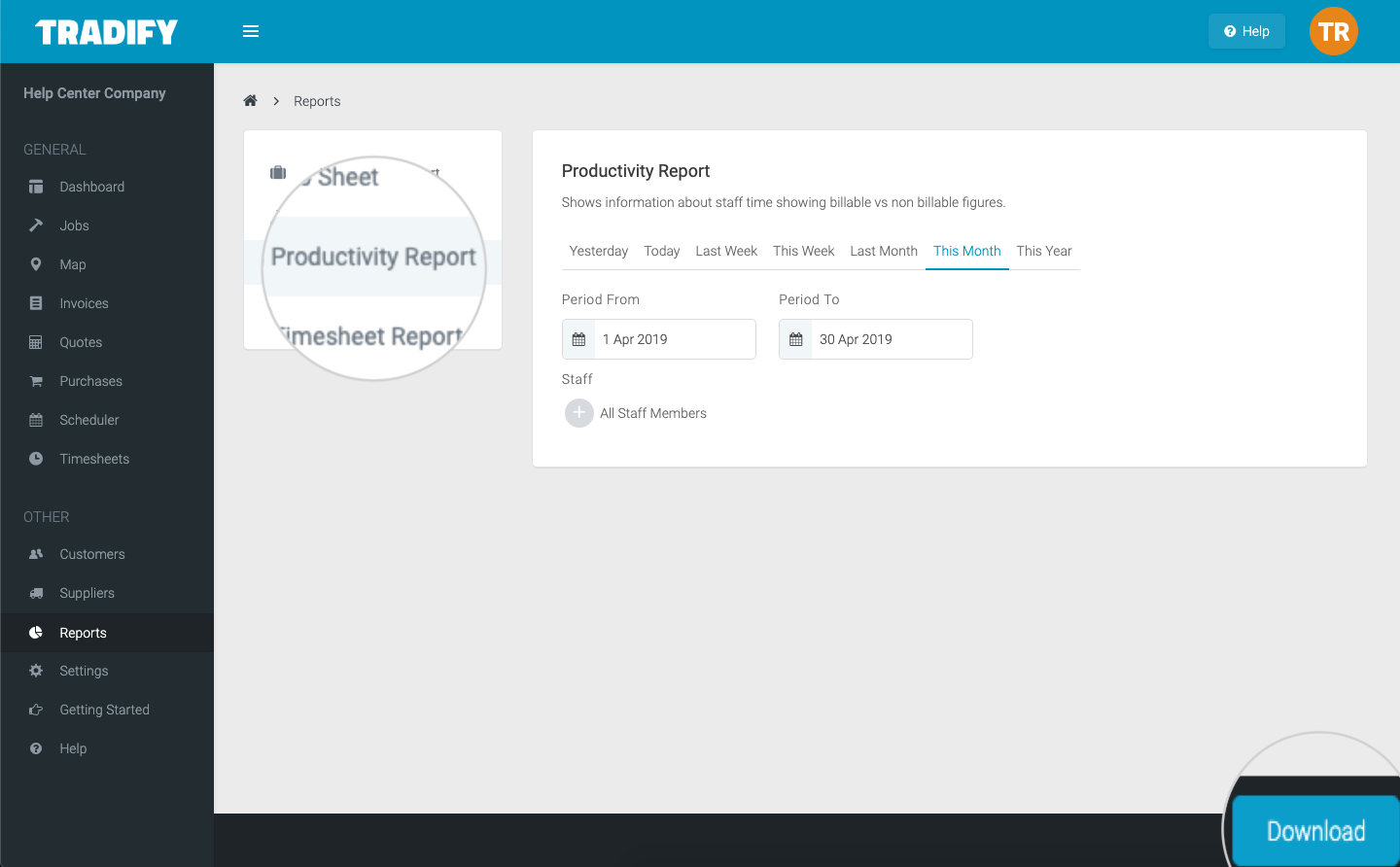Open the TR user avatar menu

pos(1333,31)
